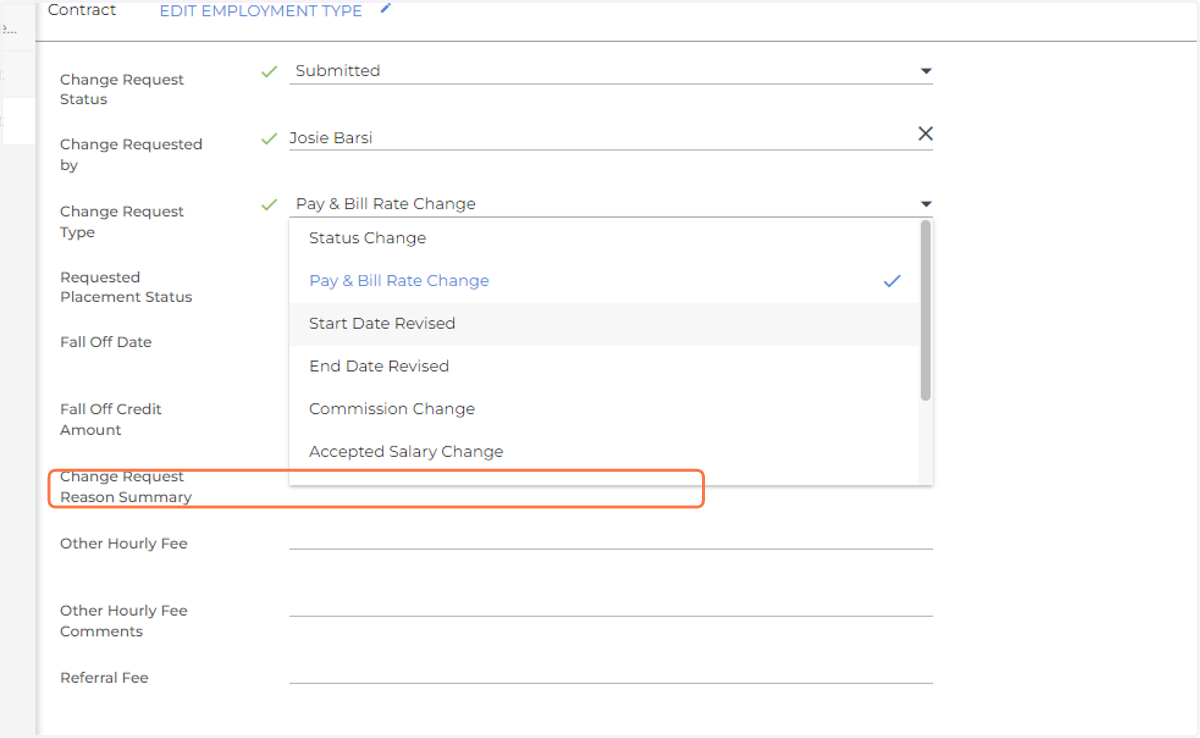
Task: Click the green check beside Change Request Type
Action: coord(269,204)
